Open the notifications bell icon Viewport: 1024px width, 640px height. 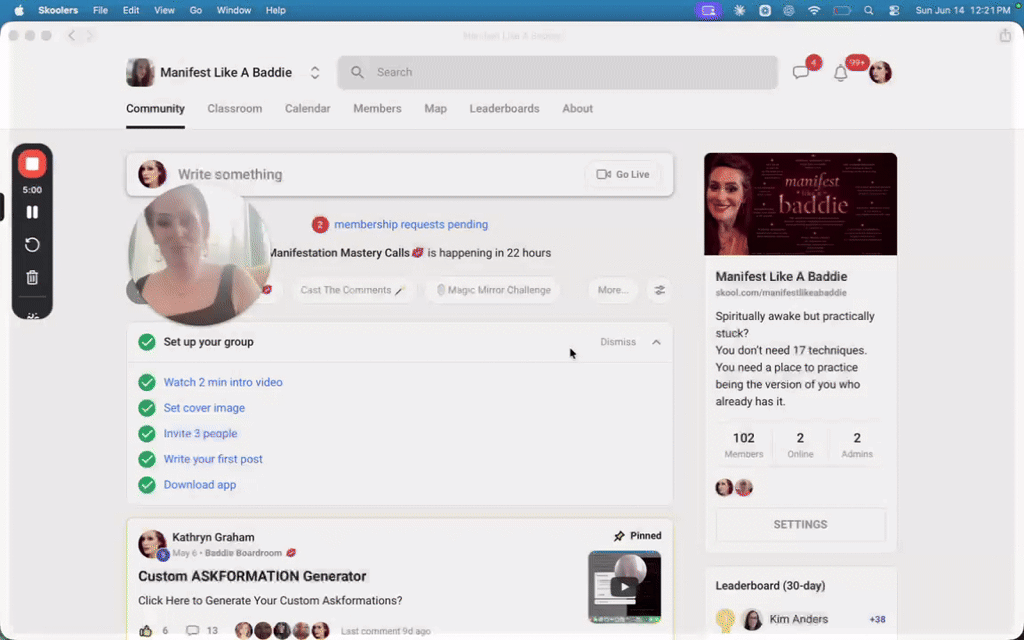(x=840, y=73)
